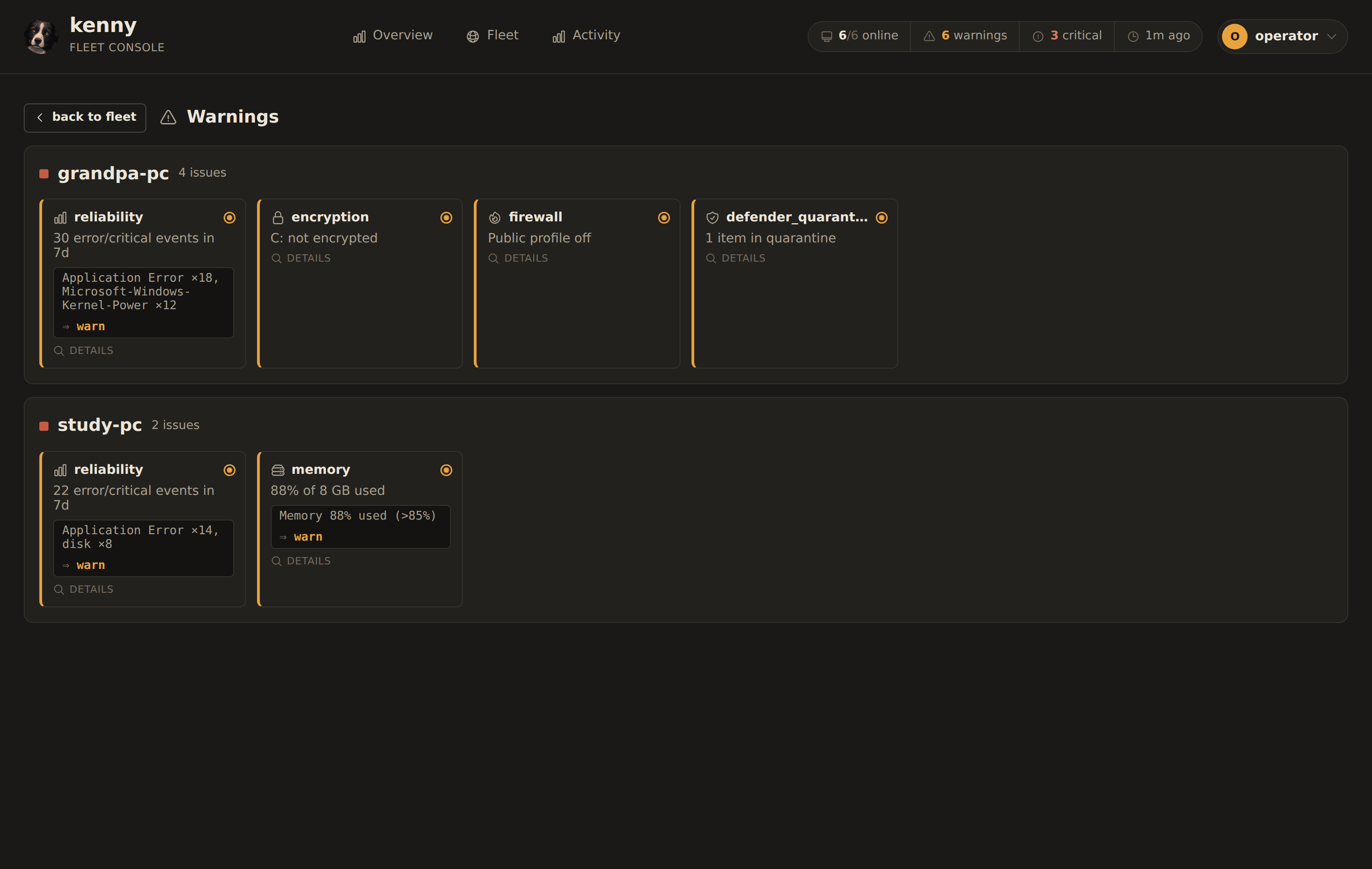
Task: Toggle the encryption card status indicator
Action: [x=446, y=218]
